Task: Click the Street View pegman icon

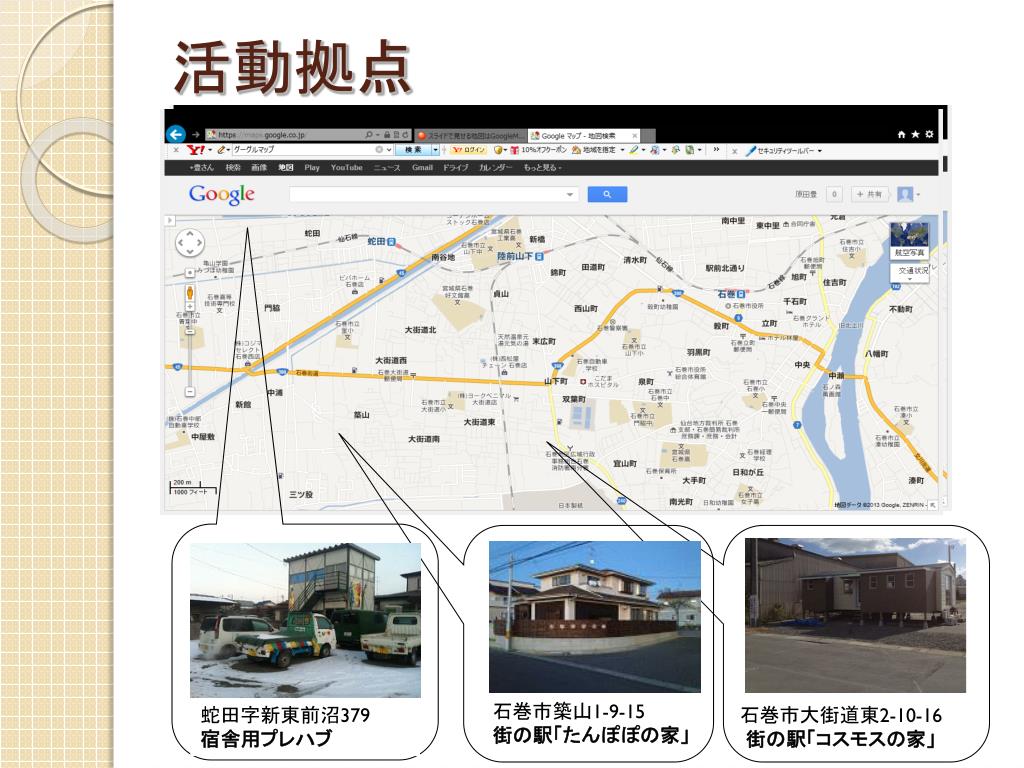Action: coord(189,292)
